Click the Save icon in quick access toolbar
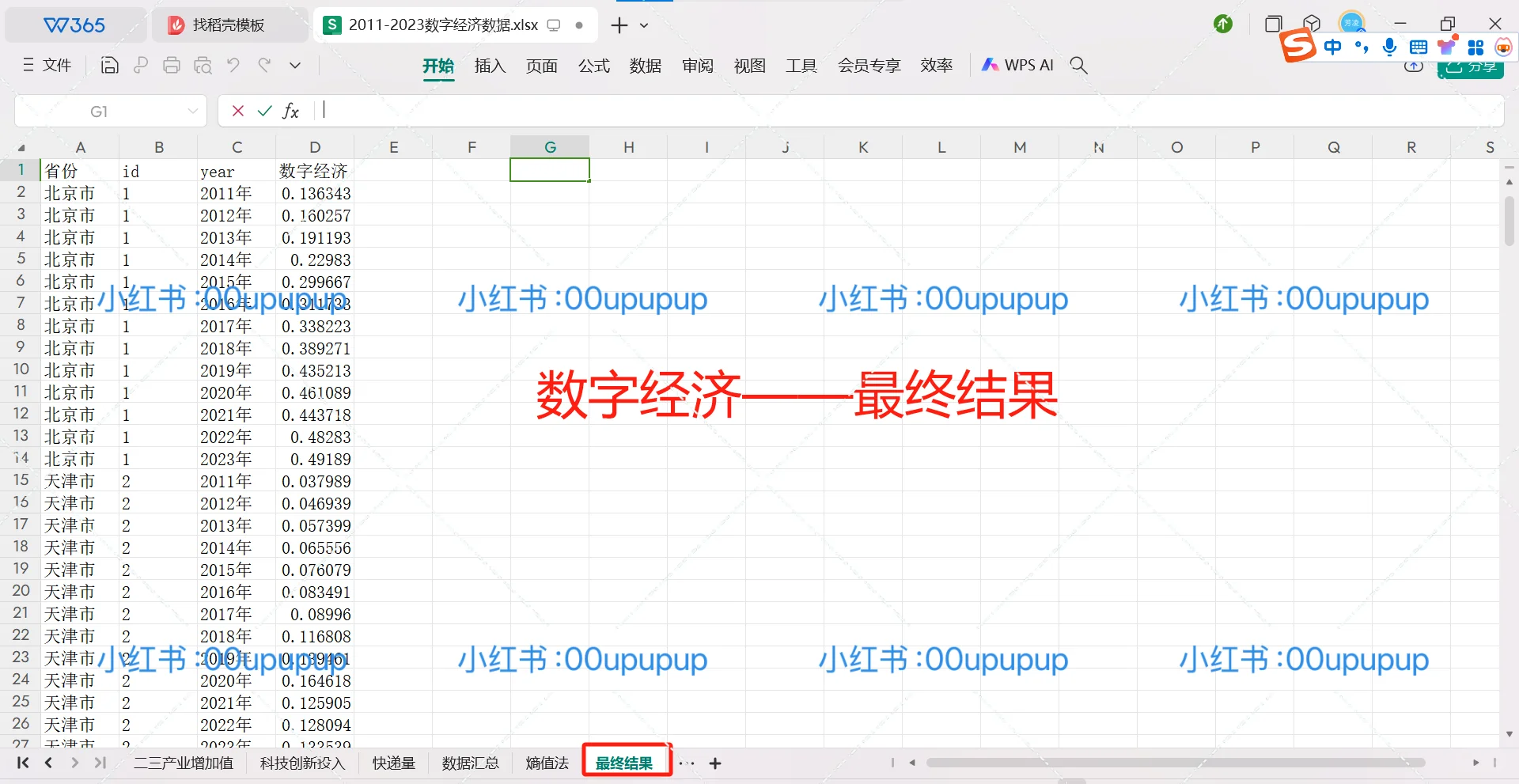The image size is (1519, 784). pos(109,65)
